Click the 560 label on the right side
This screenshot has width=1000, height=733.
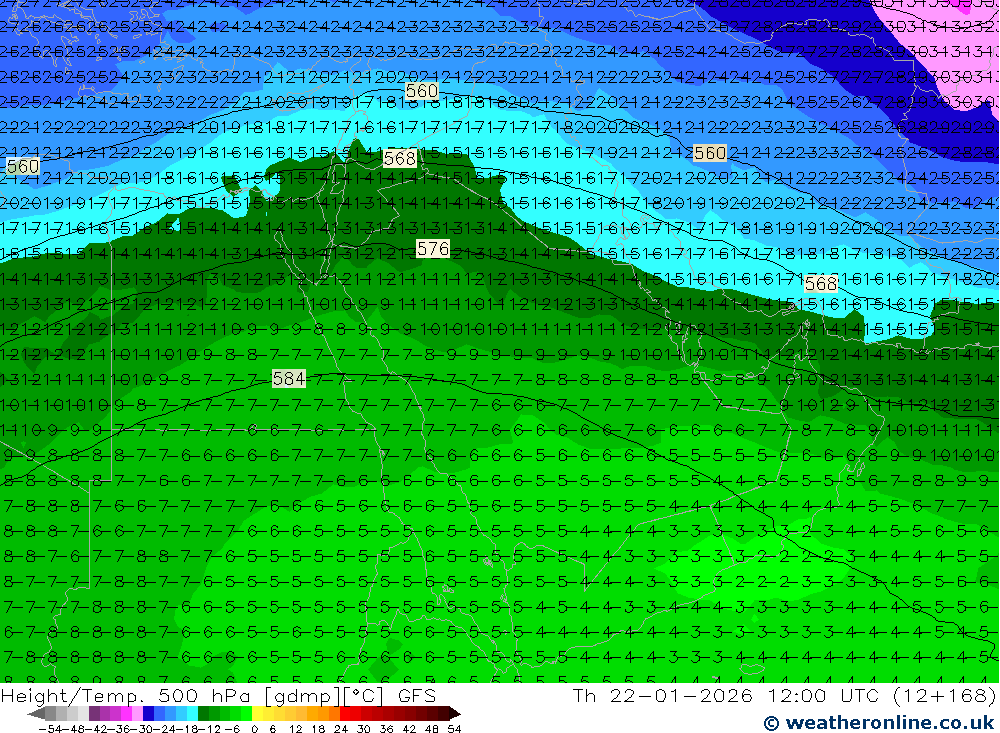click(x=709, y=153)
